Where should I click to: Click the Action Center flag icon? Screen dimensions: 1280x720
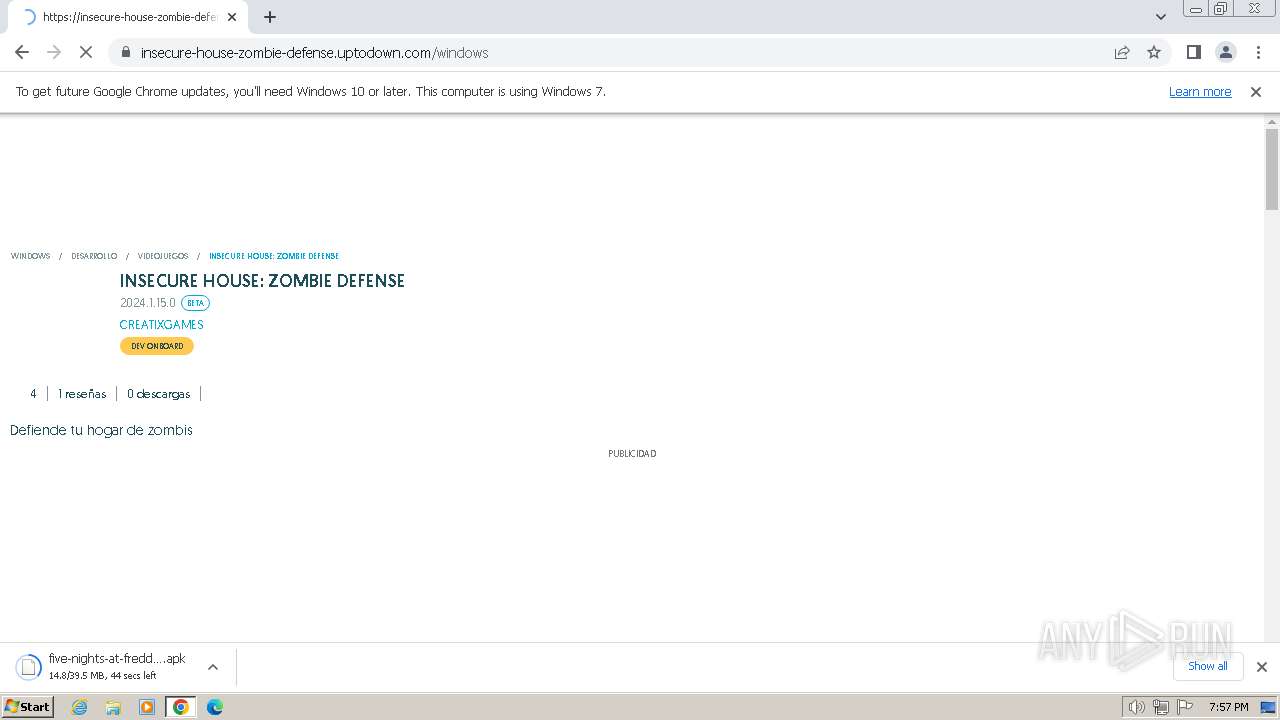pos(1185,707)
